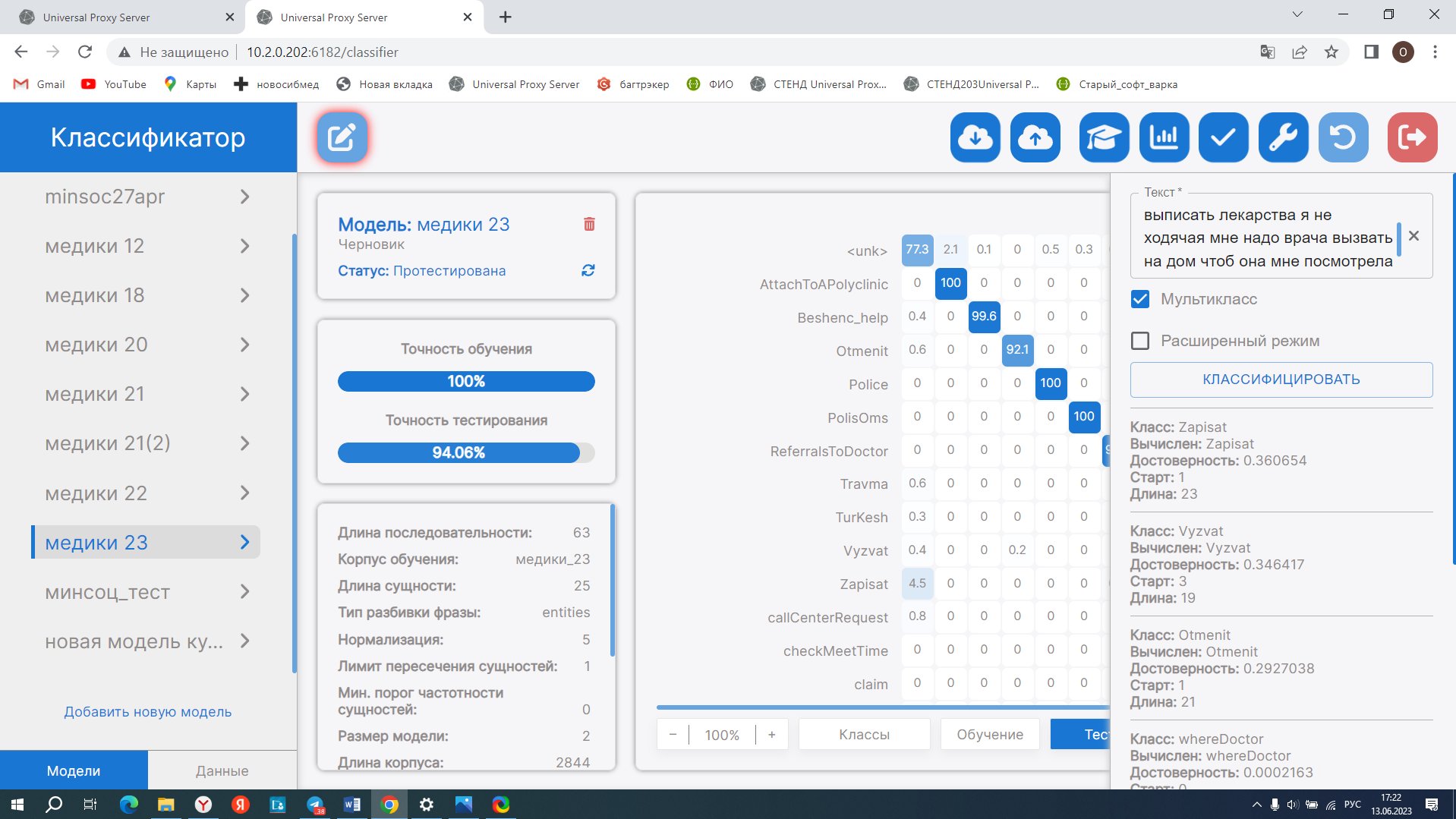The height and width of the screenshot is (819, 1456).
Task: Click the edit model pencil icon
Action: 342,137
